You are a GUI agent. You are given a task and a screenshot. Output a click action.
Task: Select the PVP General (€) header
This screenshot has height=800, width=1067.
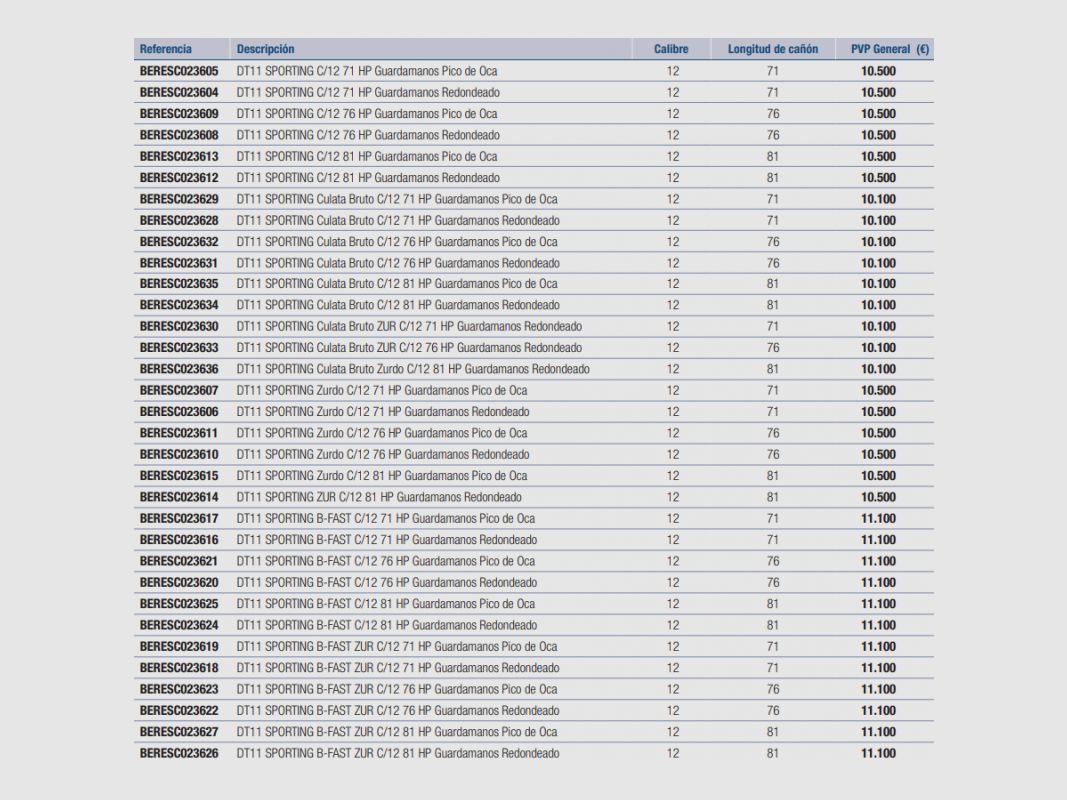[889, 49]
